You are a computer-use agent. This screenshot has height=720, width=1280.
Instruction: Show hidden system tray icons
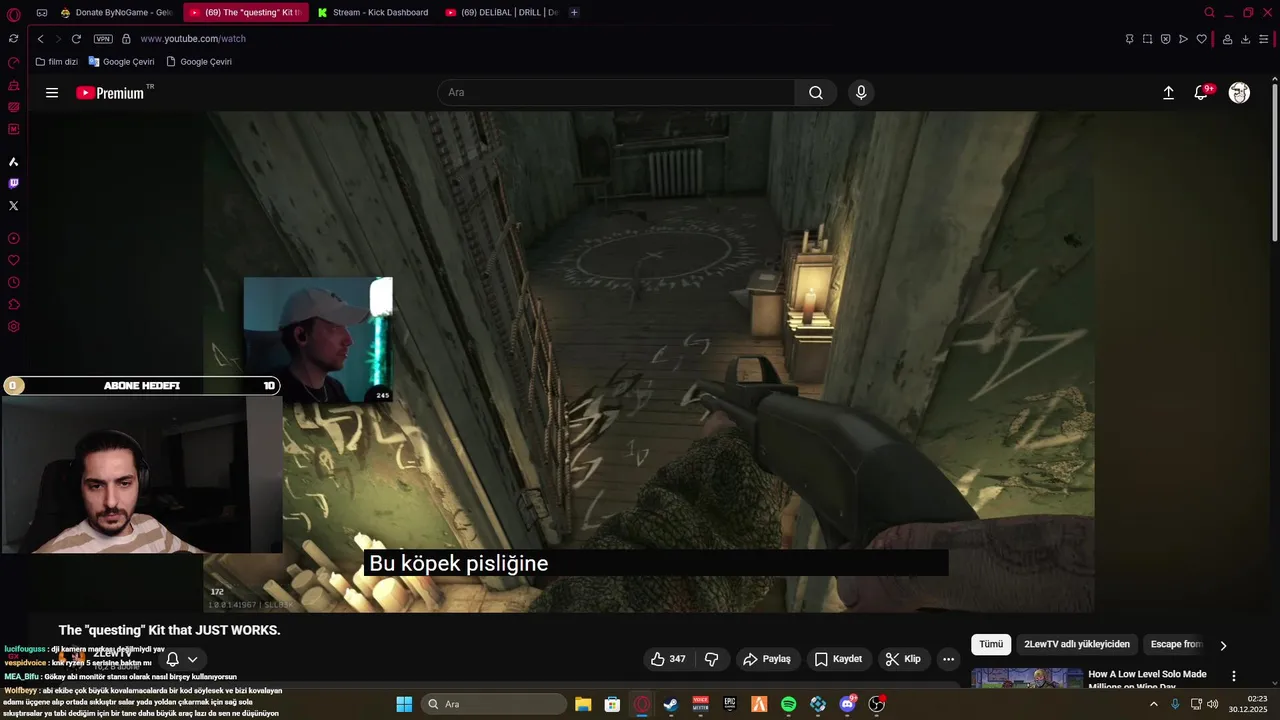tap(1153, 705)
